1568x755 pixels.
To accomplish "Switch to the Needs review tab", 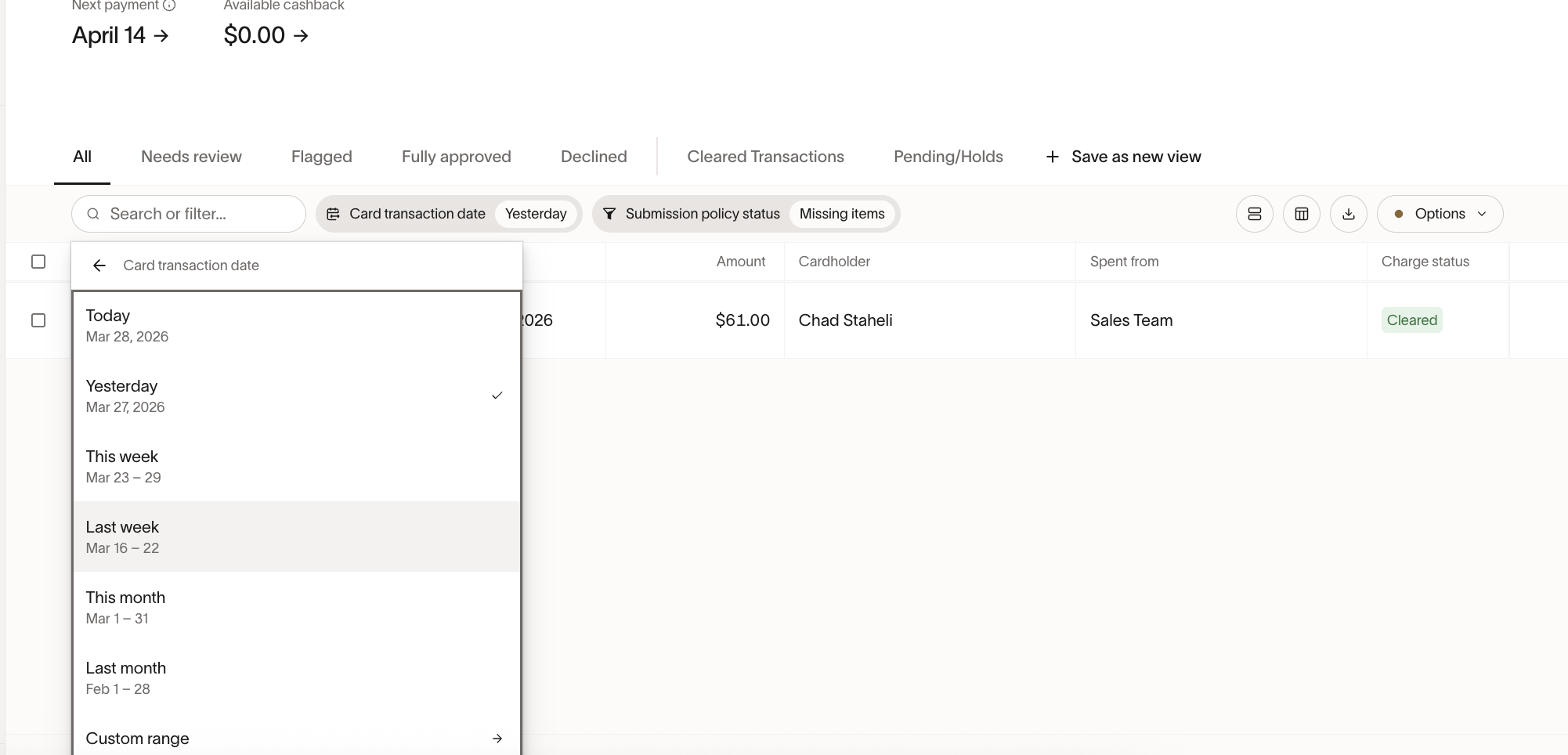I will (191, 157).
